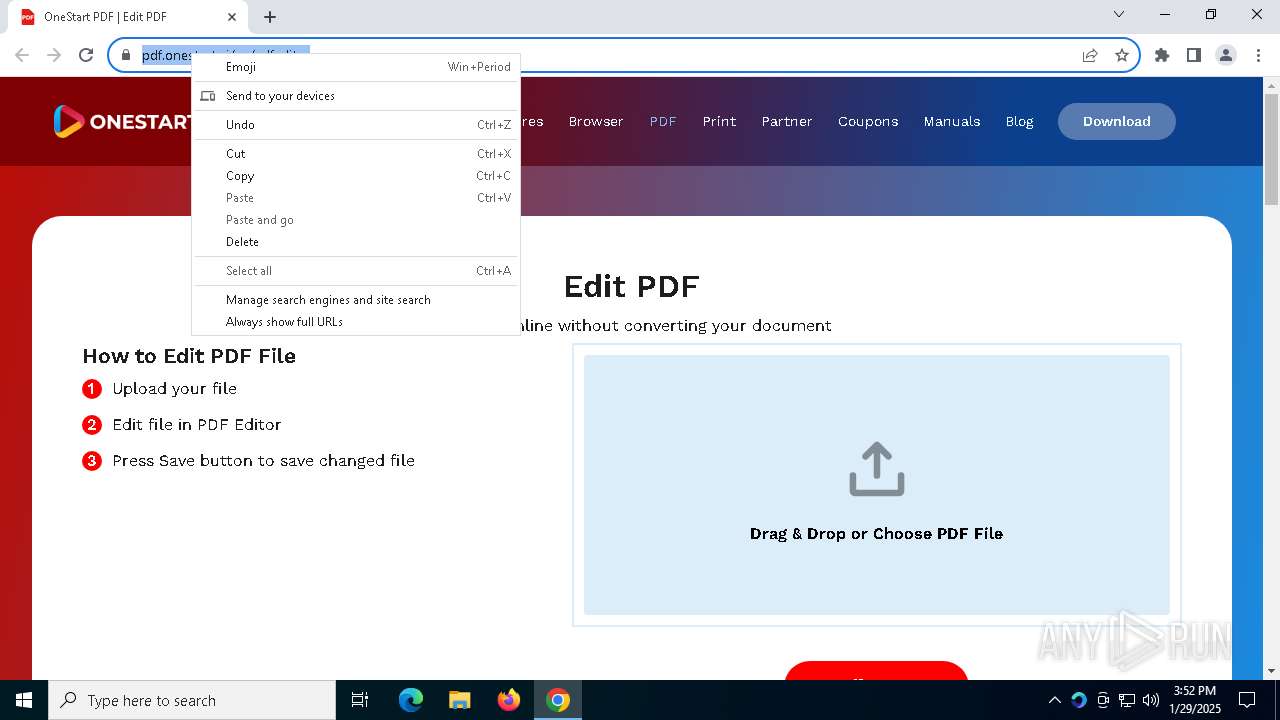
Task: Click the share page icon in address bar
Action: 1090,55
